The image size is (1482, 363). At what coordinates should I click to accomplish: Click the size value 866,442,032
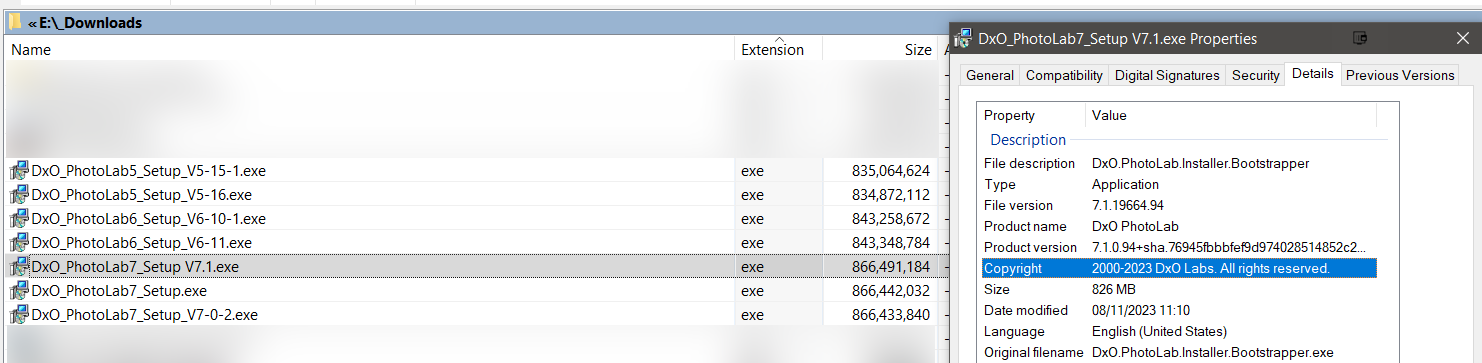(891, 291)
